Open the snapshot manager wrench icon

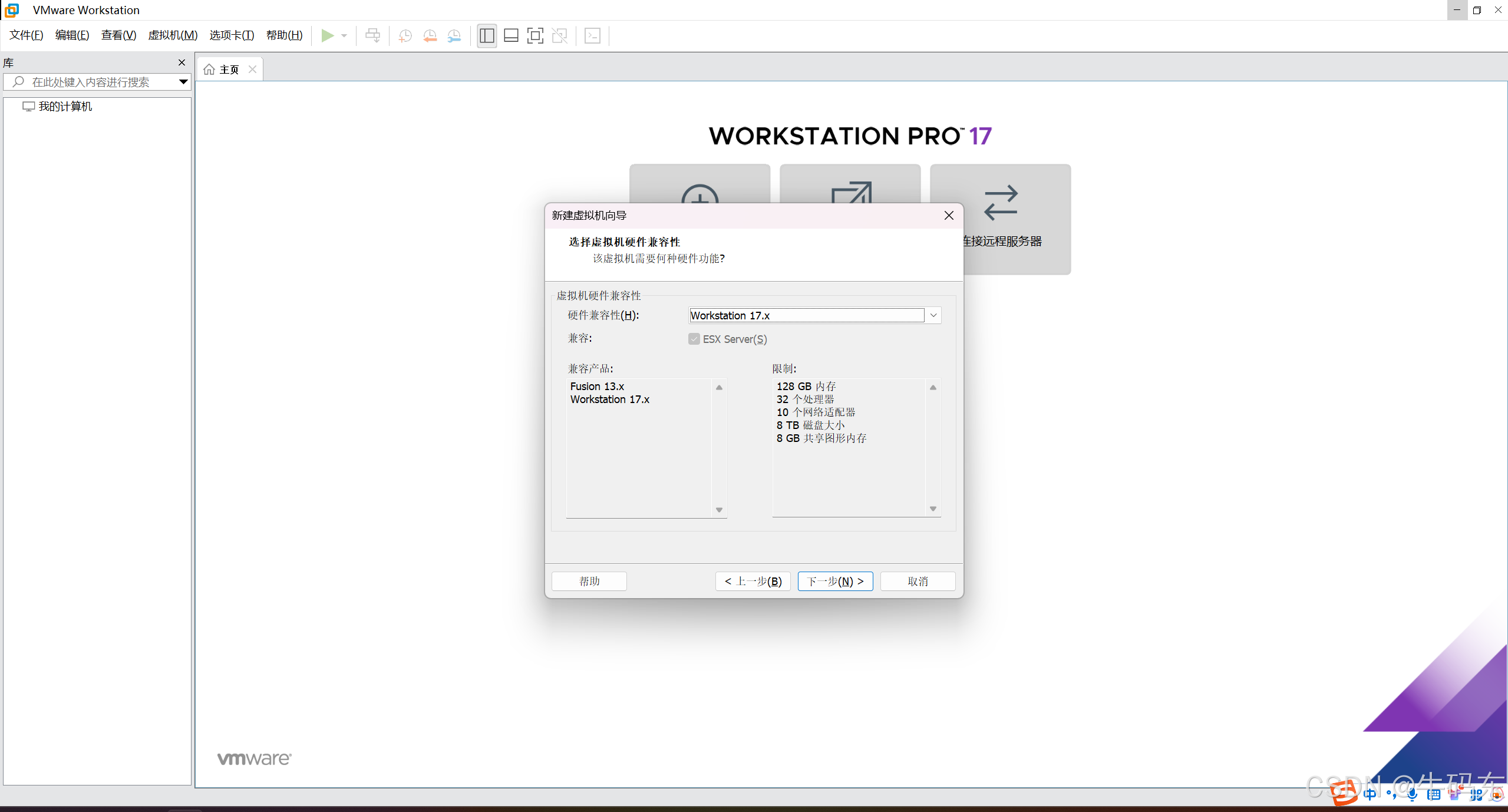(454, 35)
